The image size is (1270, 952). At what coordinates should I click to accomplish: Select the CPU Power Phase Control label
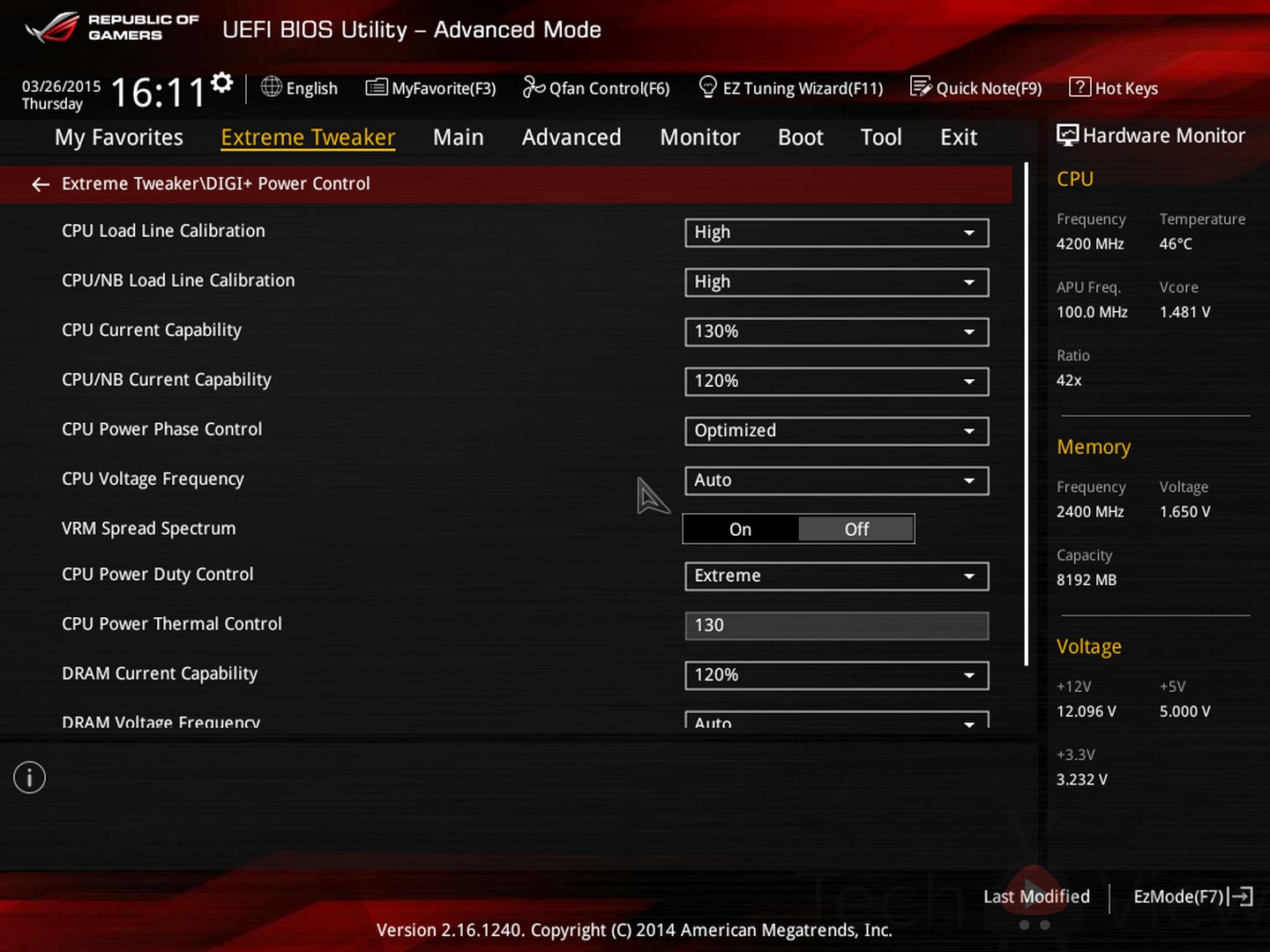162,429
